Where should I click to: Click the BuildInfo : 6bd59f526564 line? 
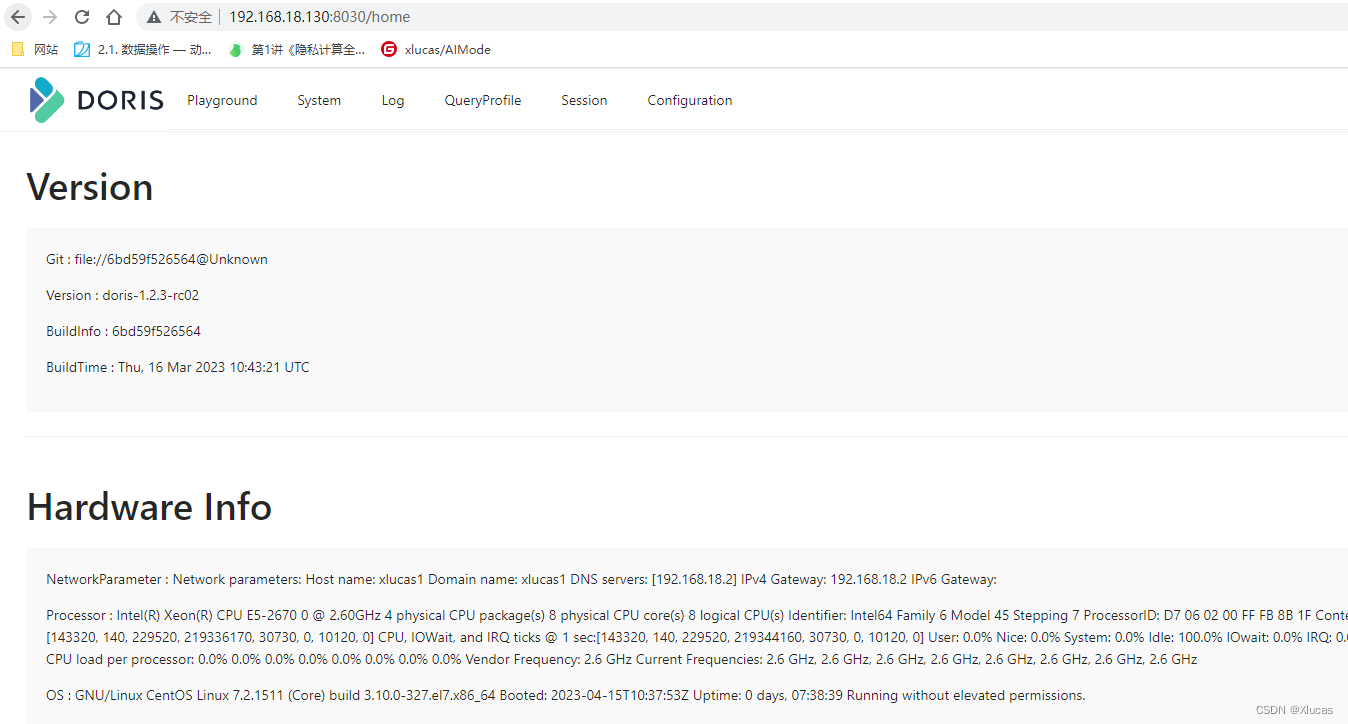(123, 331)
